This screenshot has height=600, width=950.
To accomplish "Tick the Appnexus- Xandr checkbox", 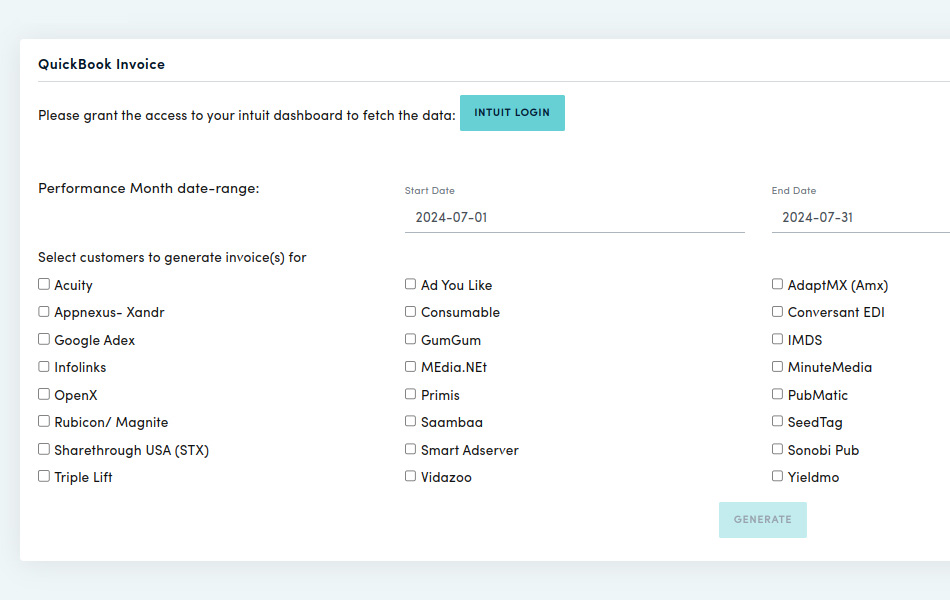I will click(44, 312).
